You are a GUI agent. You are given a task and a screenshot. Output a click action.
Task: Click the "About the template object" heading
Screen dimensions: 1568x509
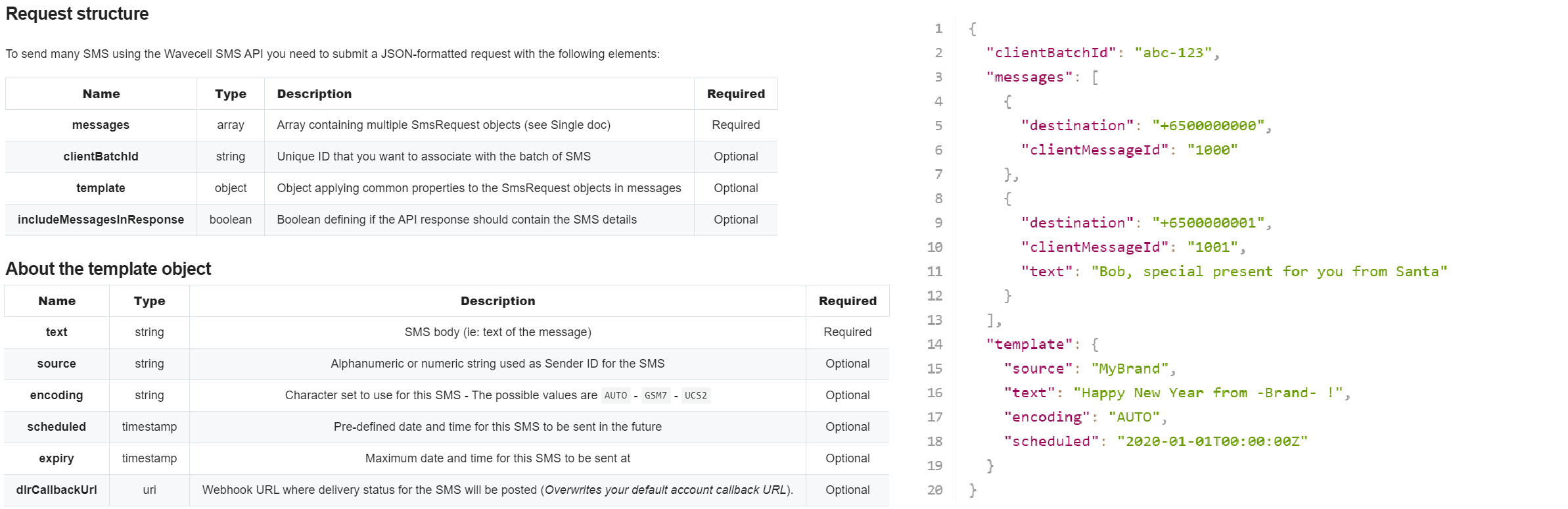pyautogui.click(x=108, y=269)
